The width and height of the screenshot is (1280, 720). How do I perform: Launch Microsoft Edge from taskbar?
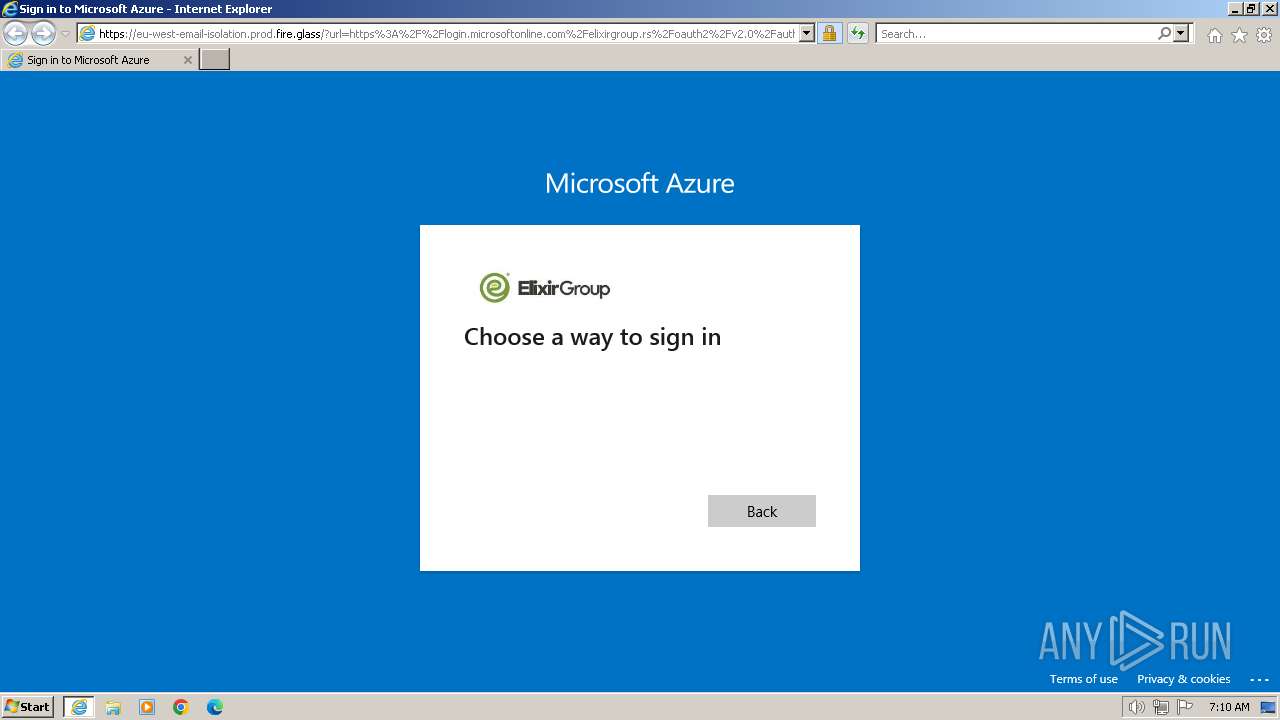coord(215,707)
